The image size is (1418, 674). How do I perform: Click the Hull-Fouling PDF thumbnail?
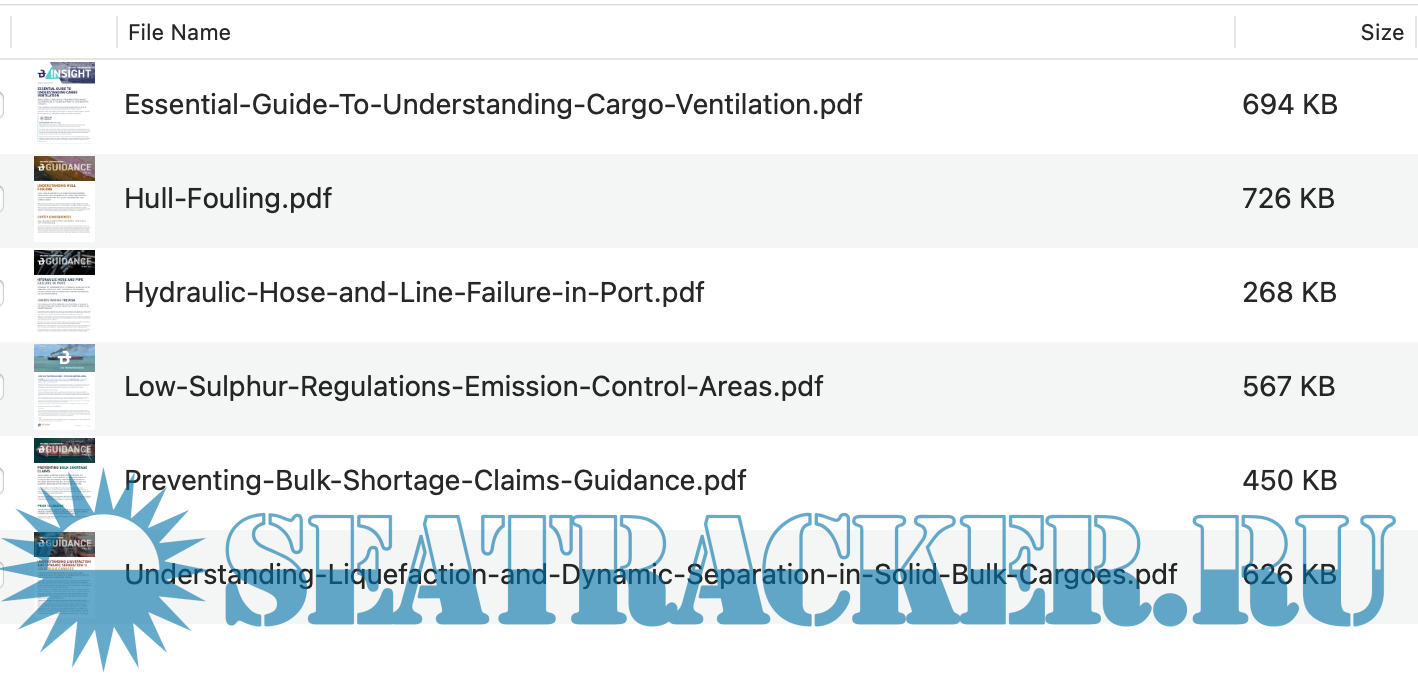pyautogui.click(x=64, y=198)
